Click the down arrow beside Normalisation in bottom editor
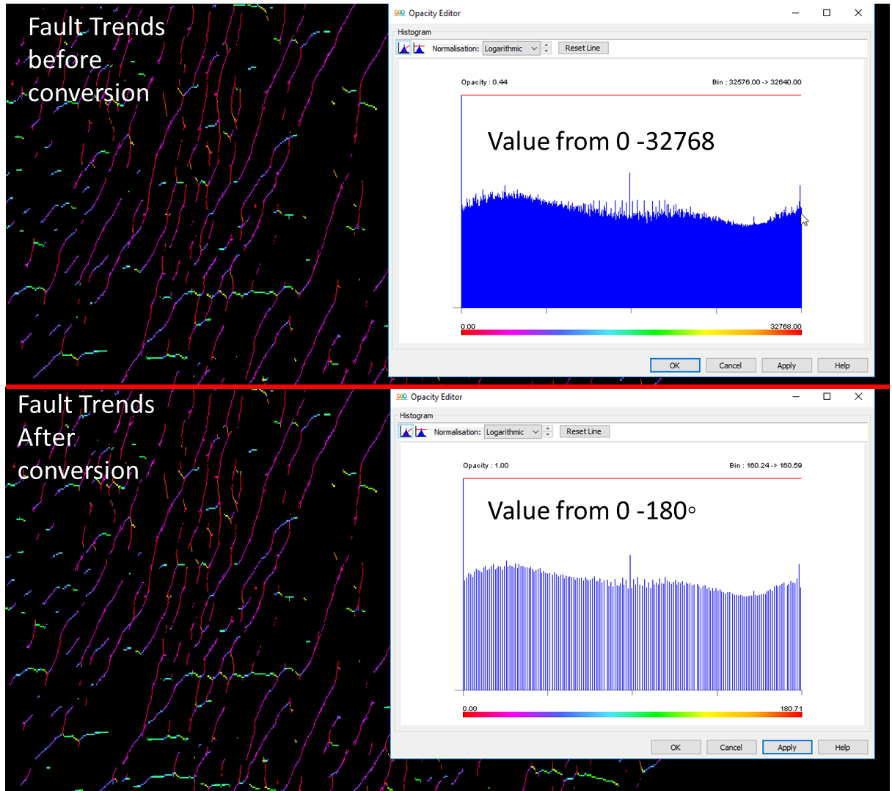892x791 pixels. [547, 434]
